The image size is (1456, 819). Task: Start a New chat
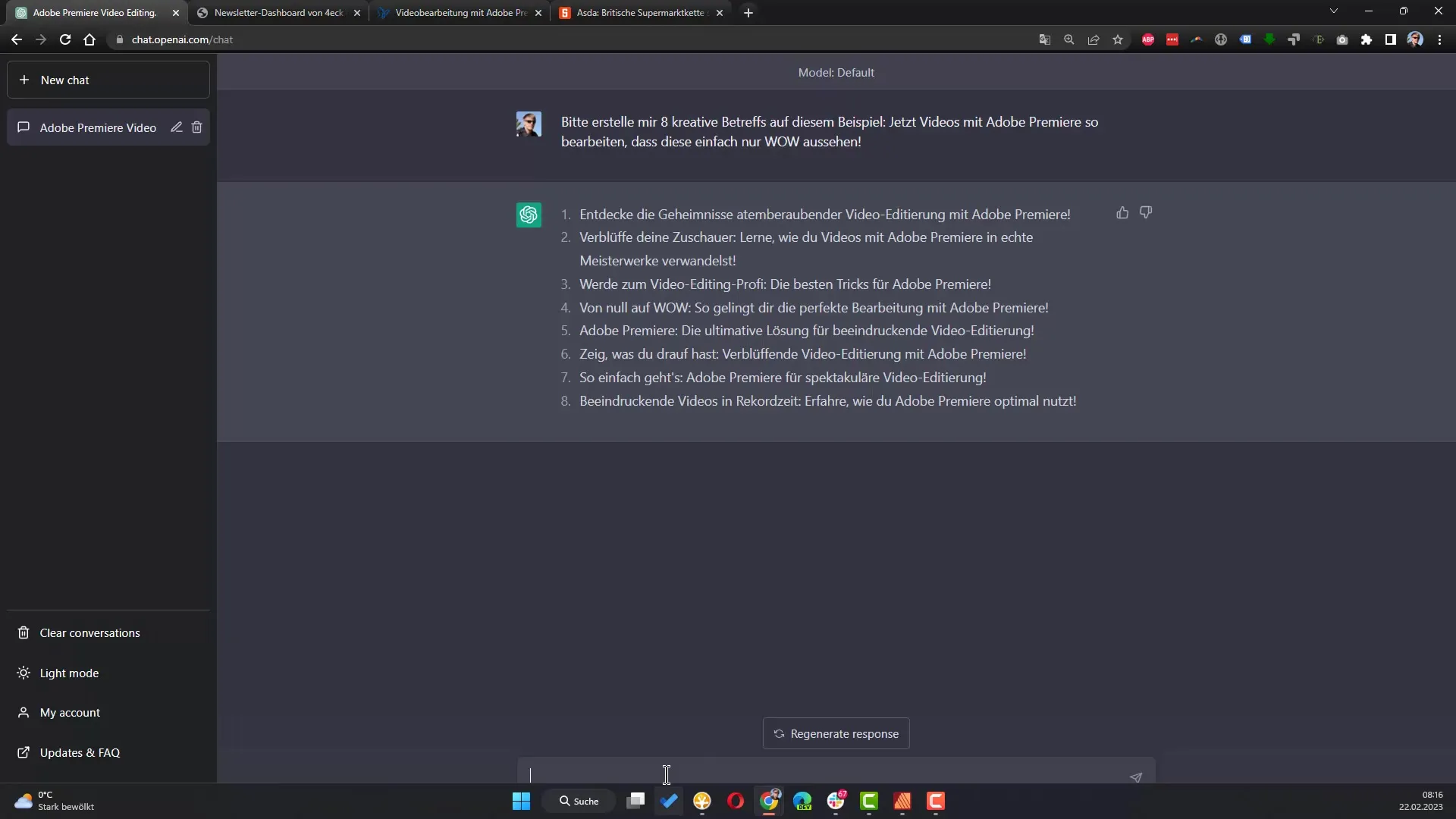(108, 80)
